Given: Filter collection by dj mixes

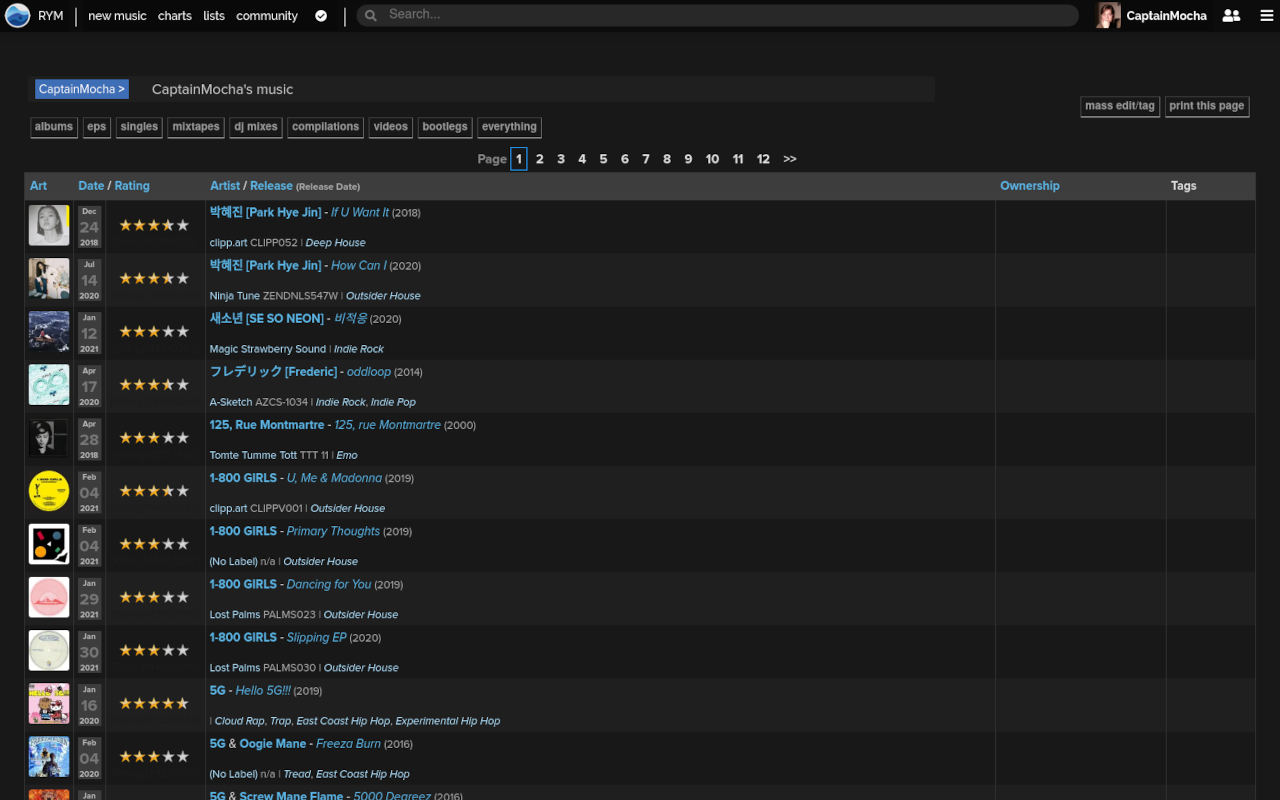Looking at the screenshot, I should [x=255, y=127].
